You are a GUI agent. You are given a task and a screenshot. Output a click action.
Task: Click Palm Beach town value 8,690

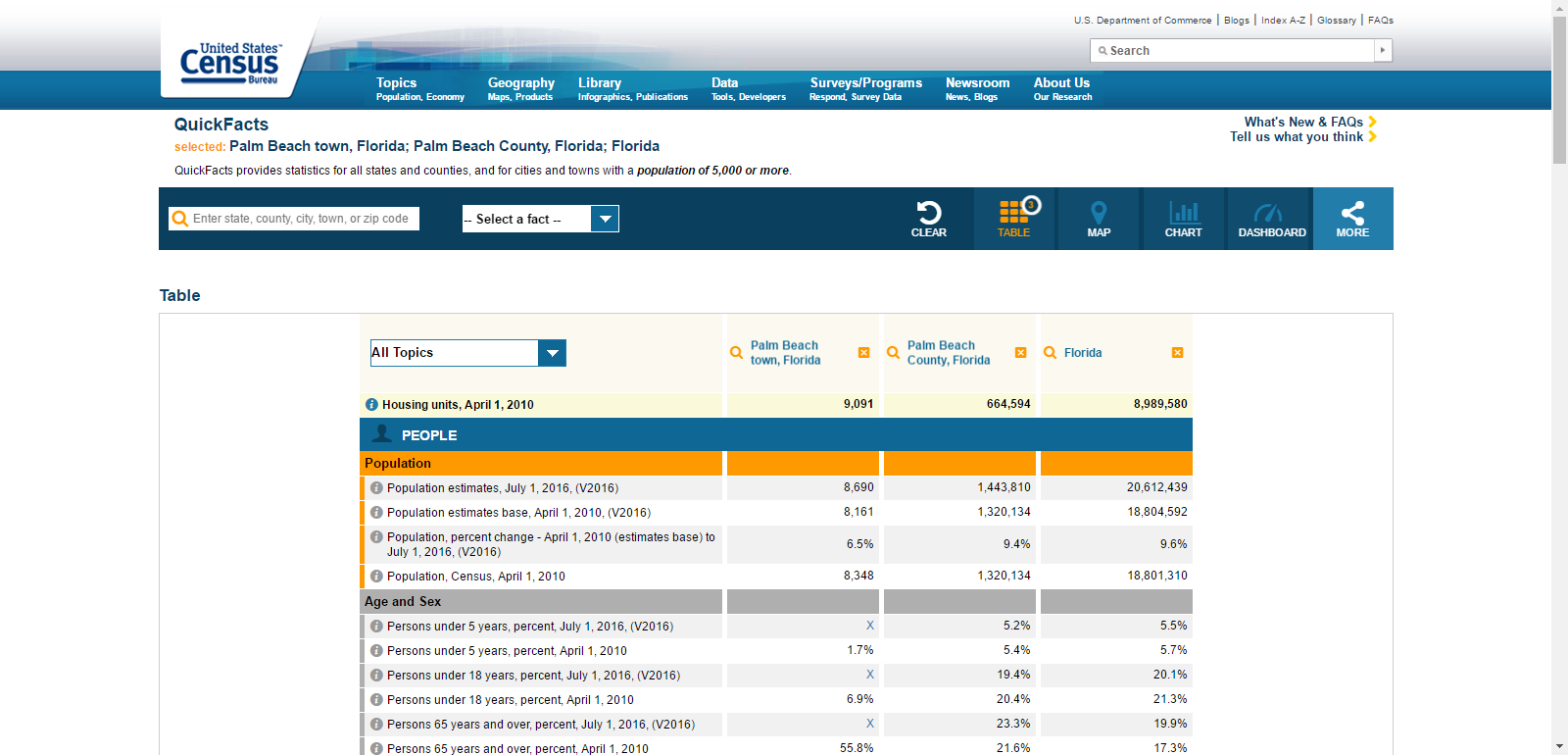(x=858, y=487)
